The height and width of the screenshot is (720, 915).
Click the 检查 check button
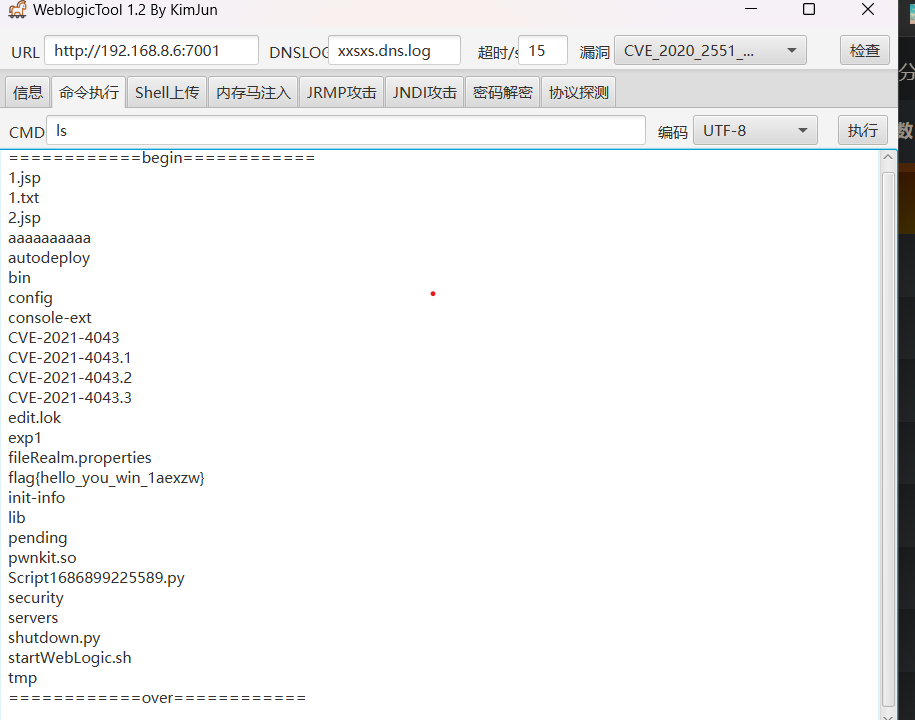tap(865, 51)
